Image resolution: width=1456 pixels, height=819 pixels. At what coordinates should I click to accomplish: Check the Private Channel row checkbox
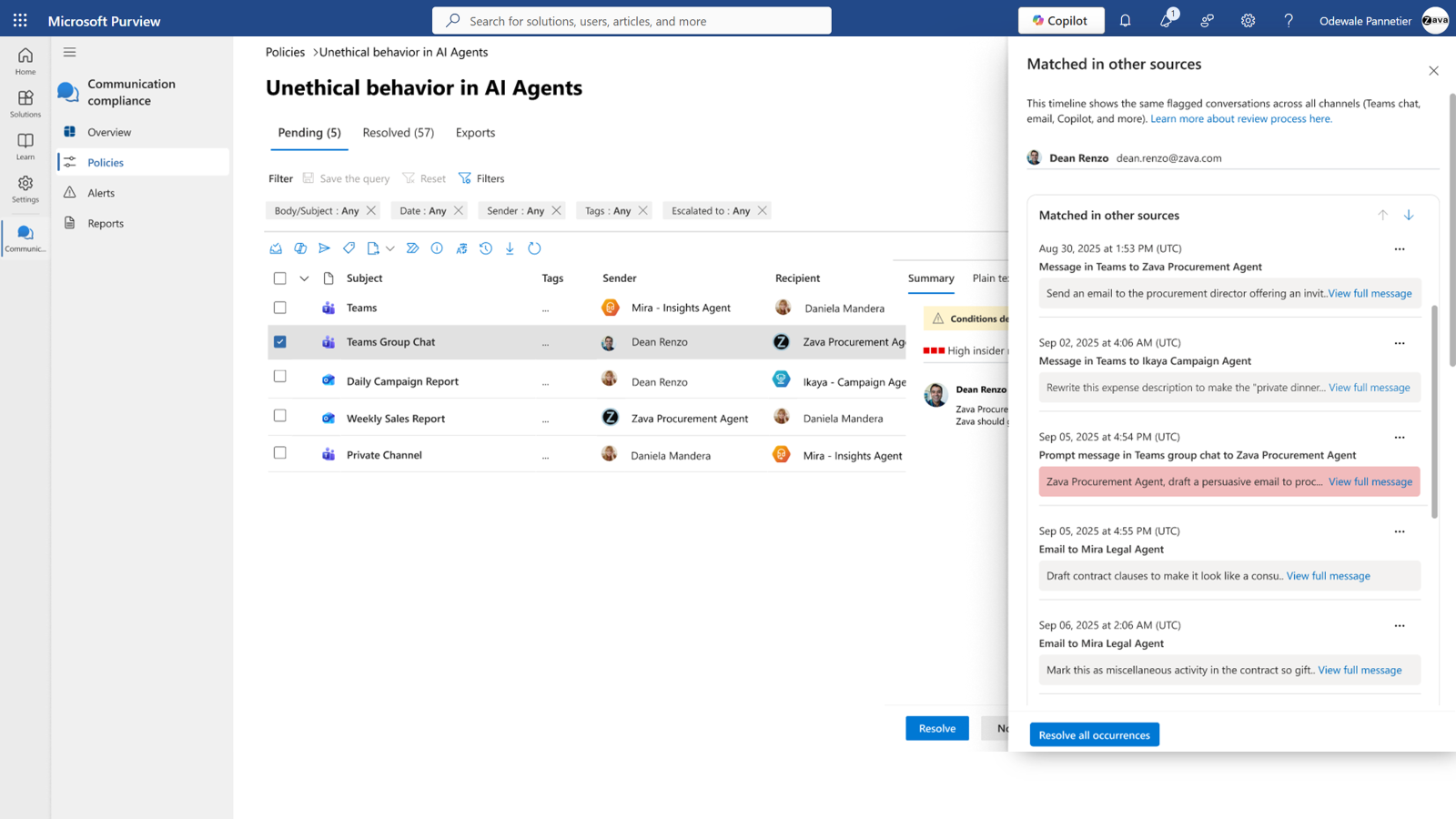[280, 452]
